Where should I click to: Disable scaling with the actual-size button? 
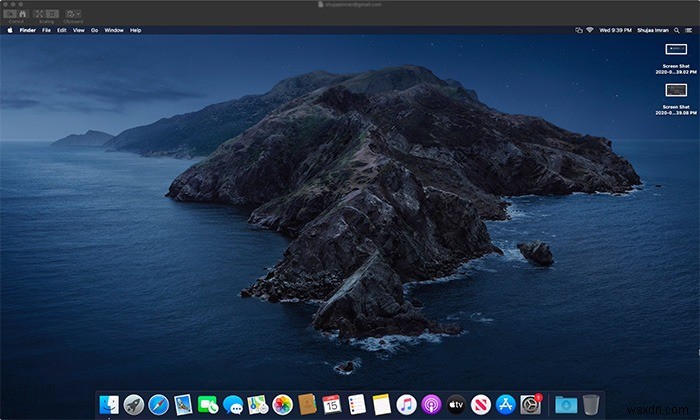coord(40,14)
